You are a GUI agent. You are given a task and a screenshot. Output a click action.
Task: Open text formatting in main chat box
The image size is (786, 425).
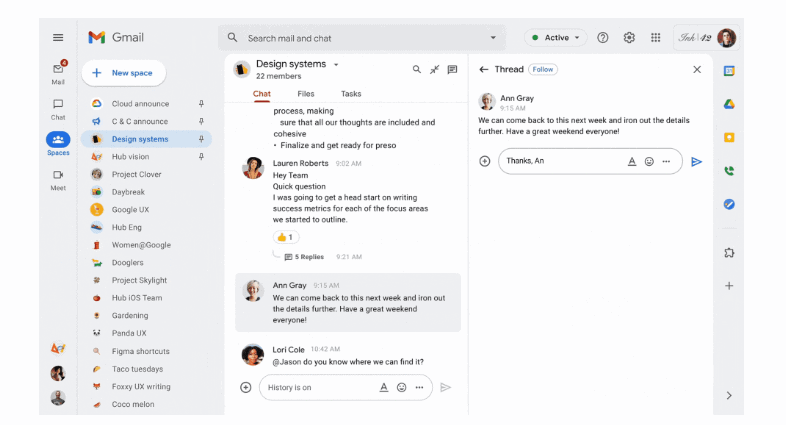(384, 387)
